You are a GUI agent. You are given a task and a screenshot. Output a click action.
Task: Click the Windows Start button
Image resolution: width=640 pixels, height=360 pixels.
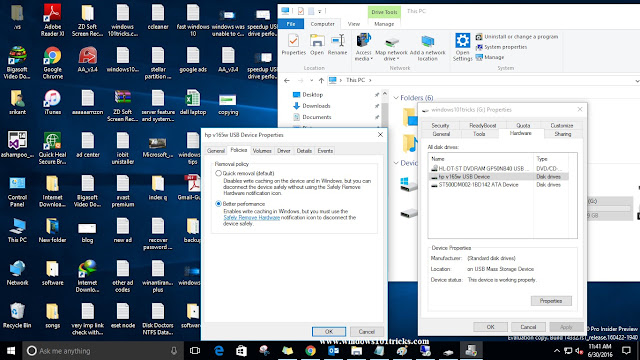tap(11, 351)
